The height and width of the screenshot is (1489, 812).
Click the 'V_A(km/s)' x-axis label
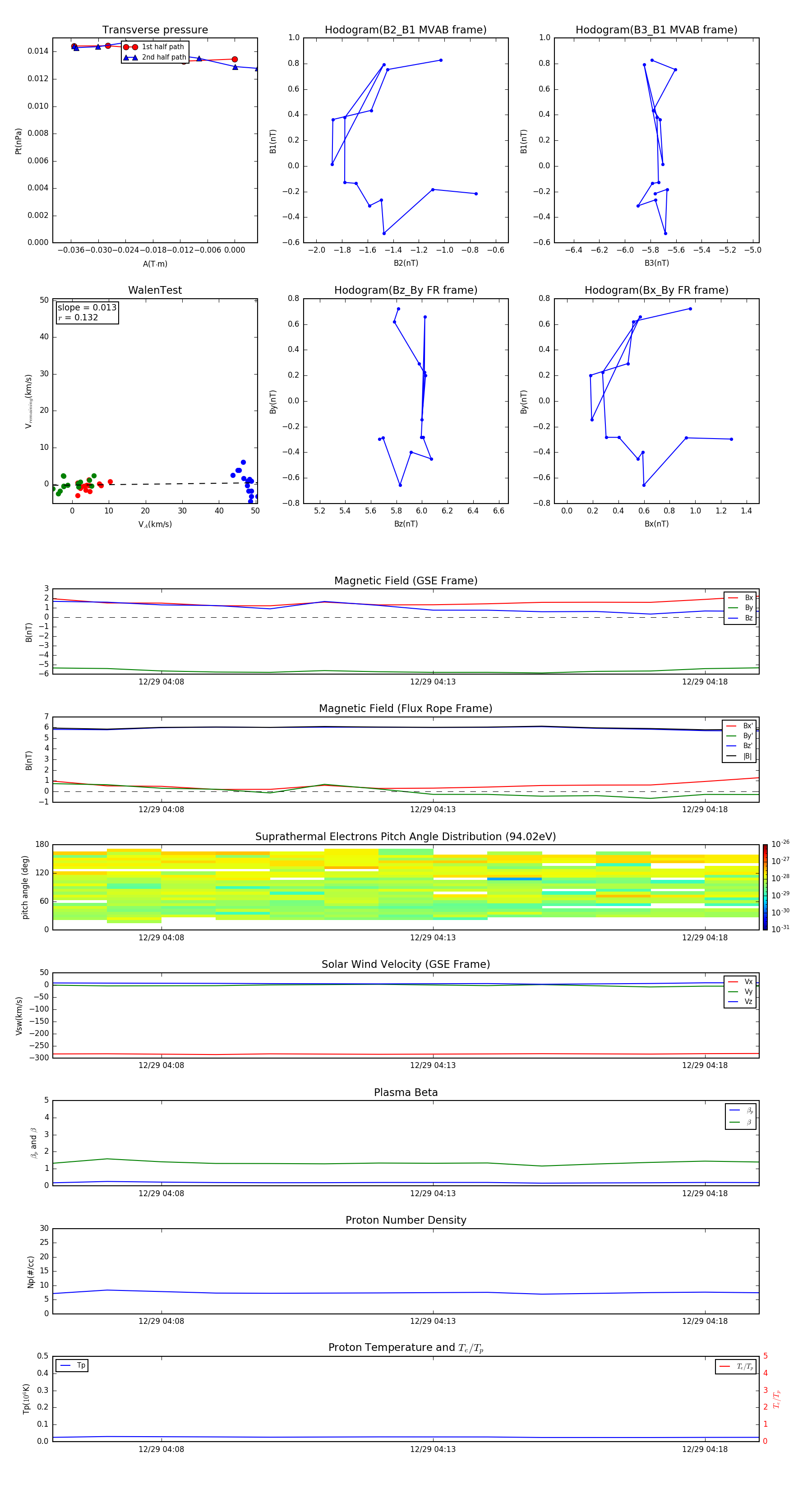point(155,525)
